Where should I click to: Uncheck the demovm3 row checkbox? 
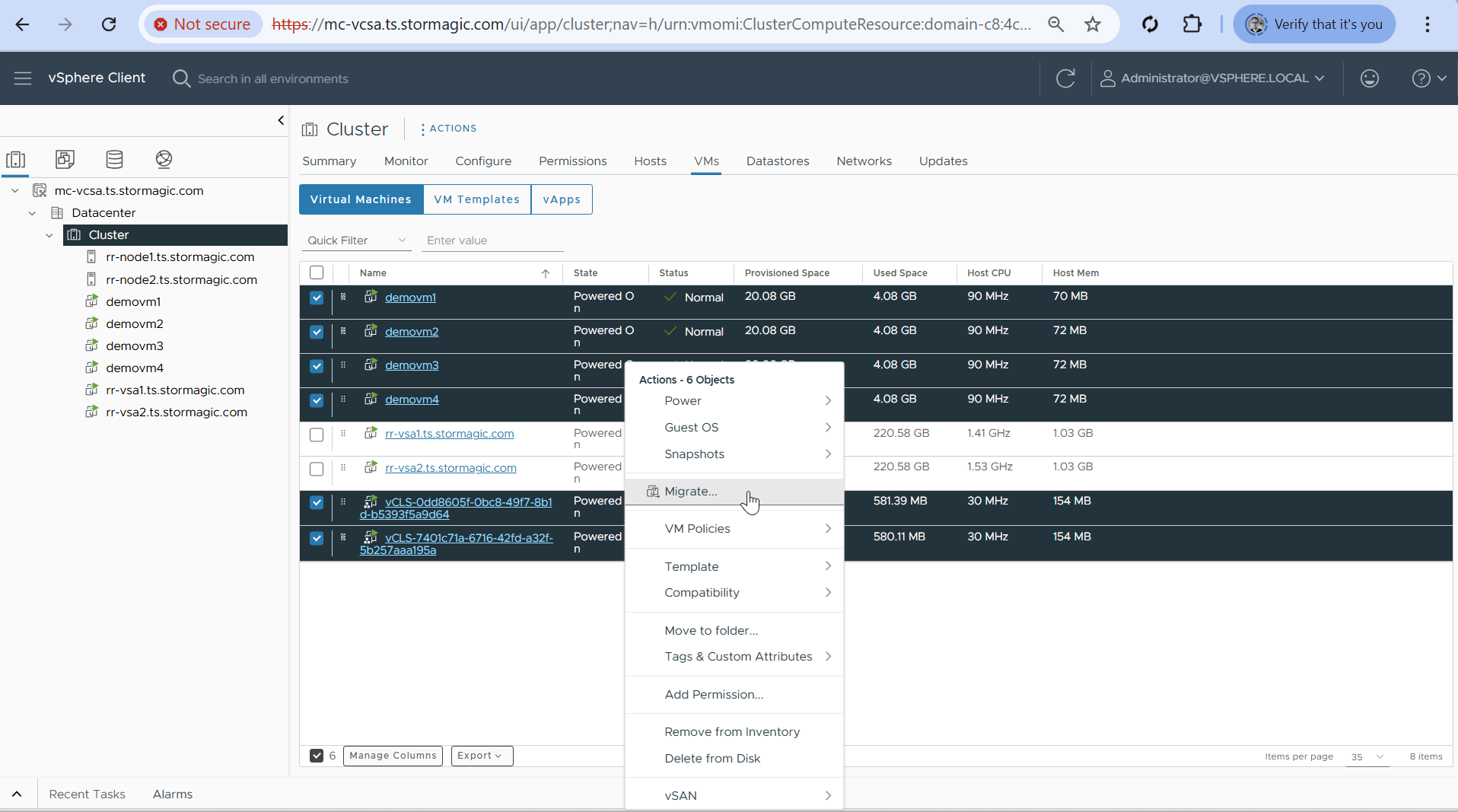tap(317, 366)
